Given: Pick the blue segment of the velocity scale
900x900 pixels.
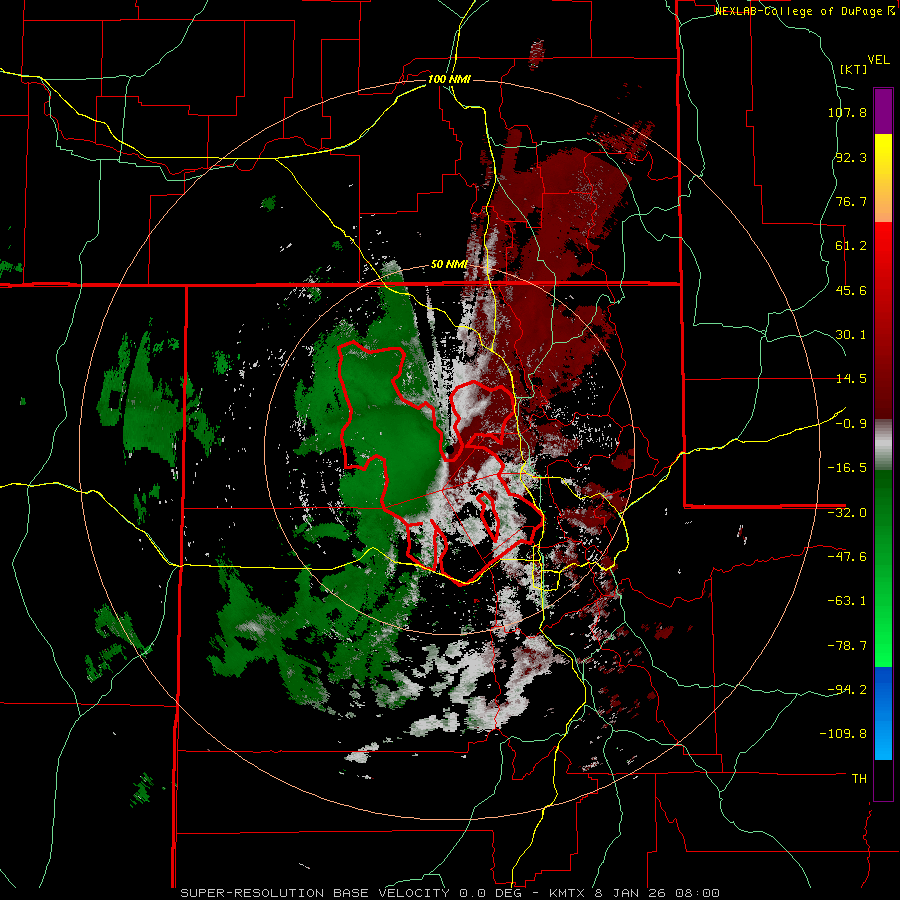Looking at the screenshot, I should (883, 713).
